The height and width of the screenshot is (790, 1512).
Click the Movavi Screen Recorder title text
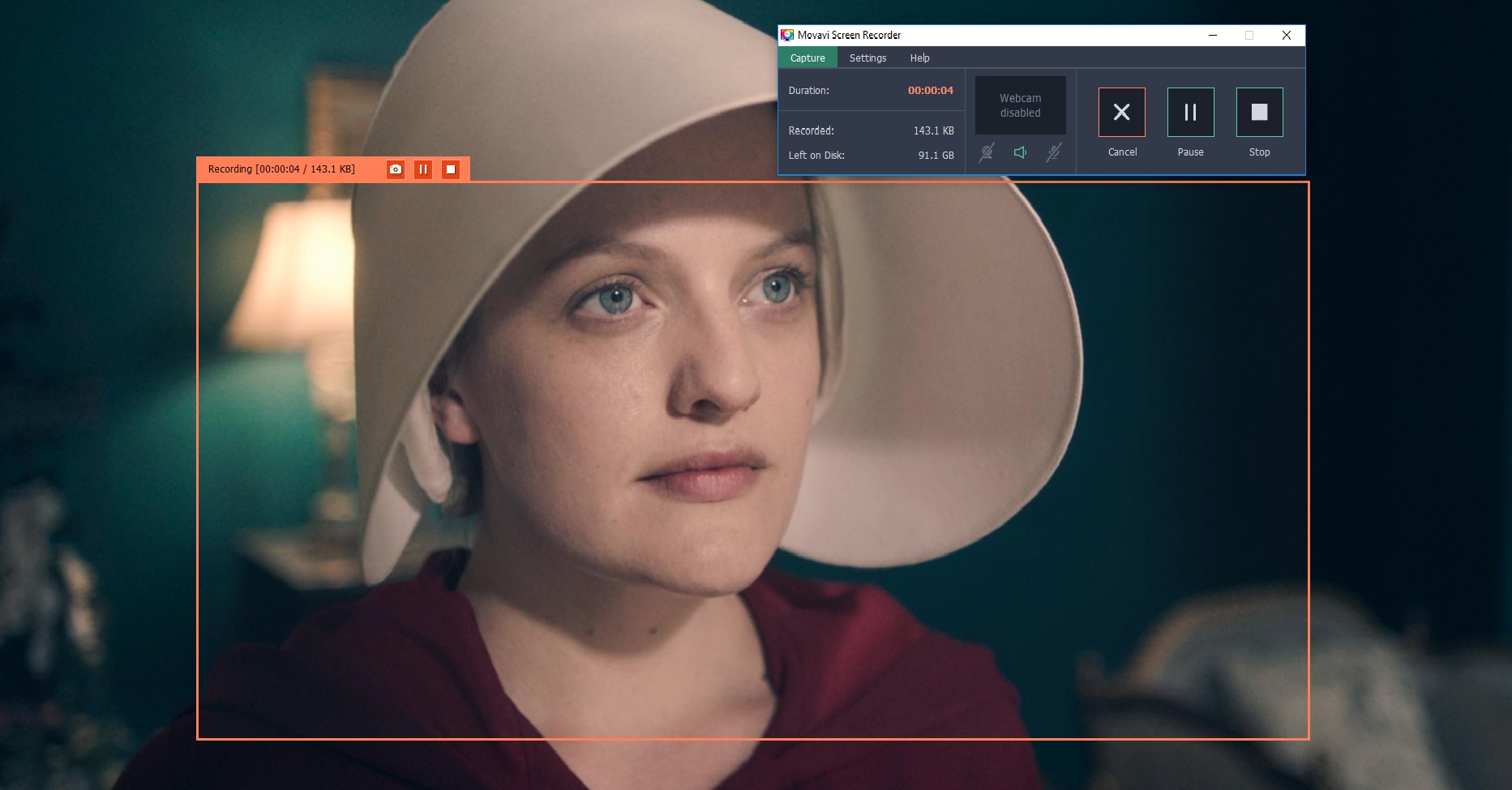pyautogui.click(x=849, y=35)
